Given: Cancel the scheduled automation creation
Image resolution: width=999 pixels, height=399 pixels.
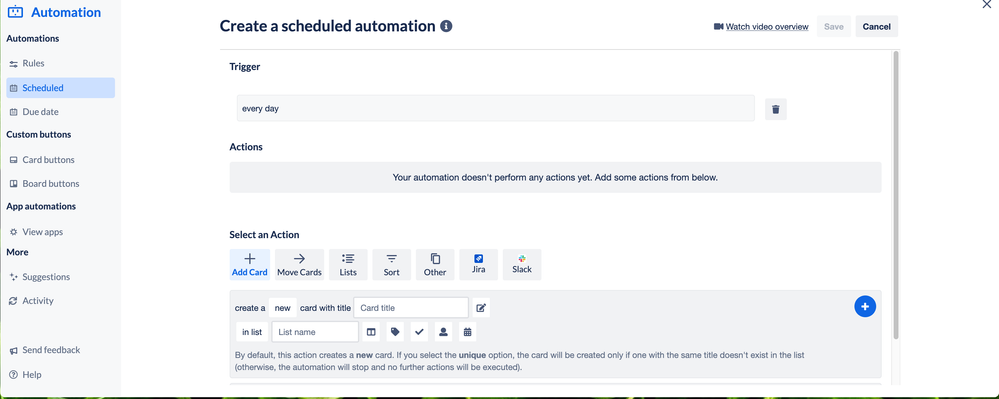Looking at the screenshot, I should (x=877, y=27).
